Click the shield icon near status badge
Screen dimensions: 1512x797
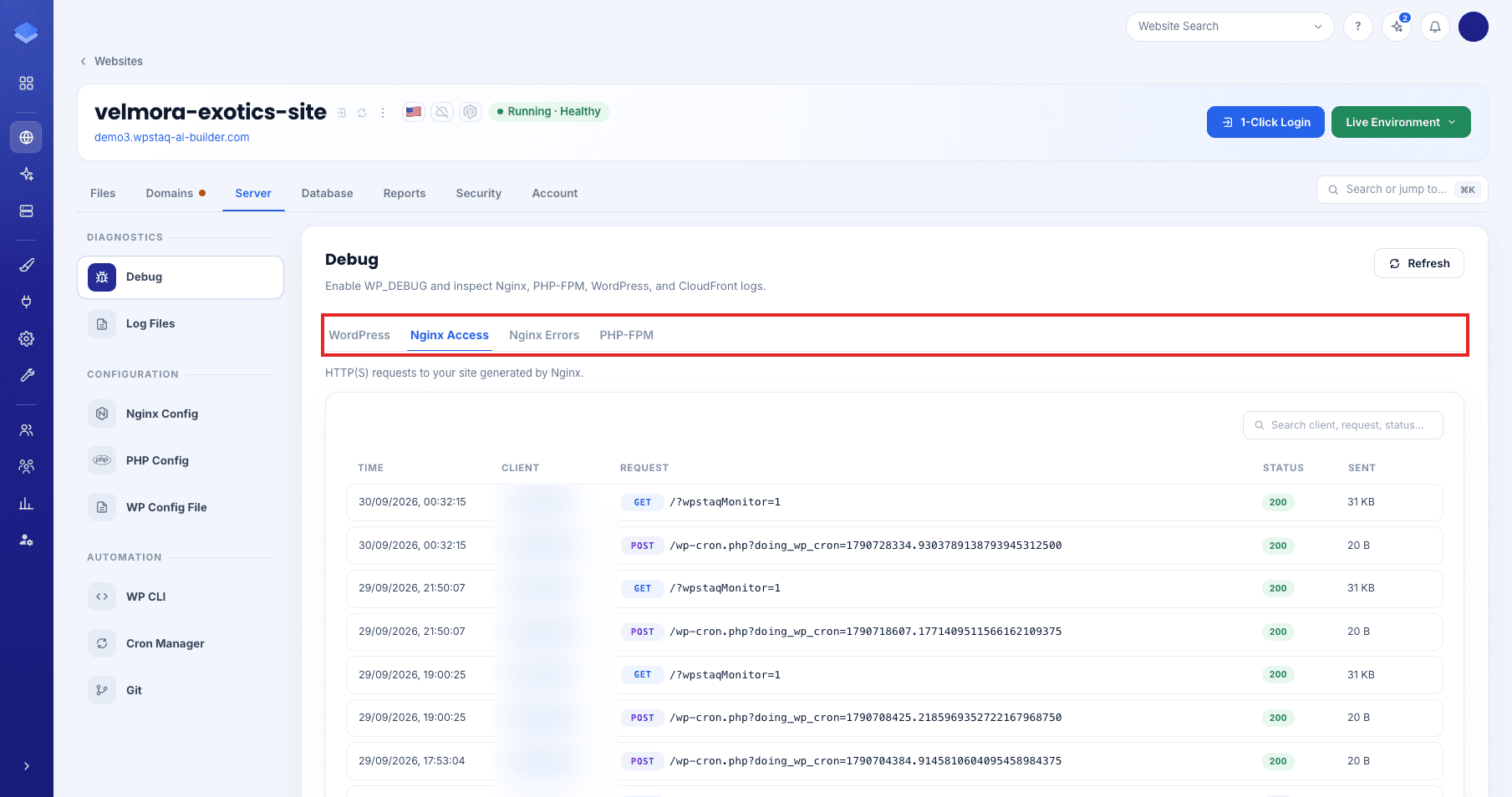pyautogui.click(x=471, y=111)
